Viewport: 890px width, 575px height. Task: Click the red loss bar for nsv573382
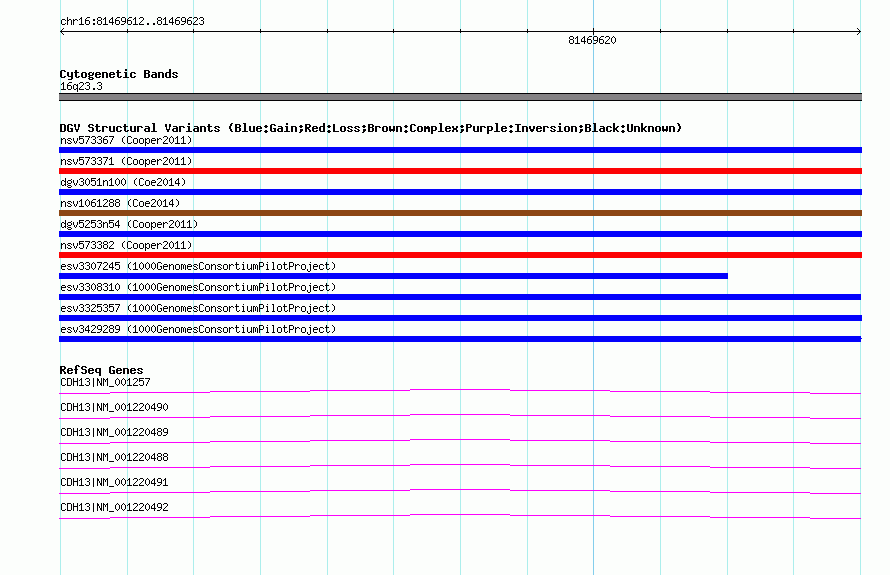click(460, 255)
